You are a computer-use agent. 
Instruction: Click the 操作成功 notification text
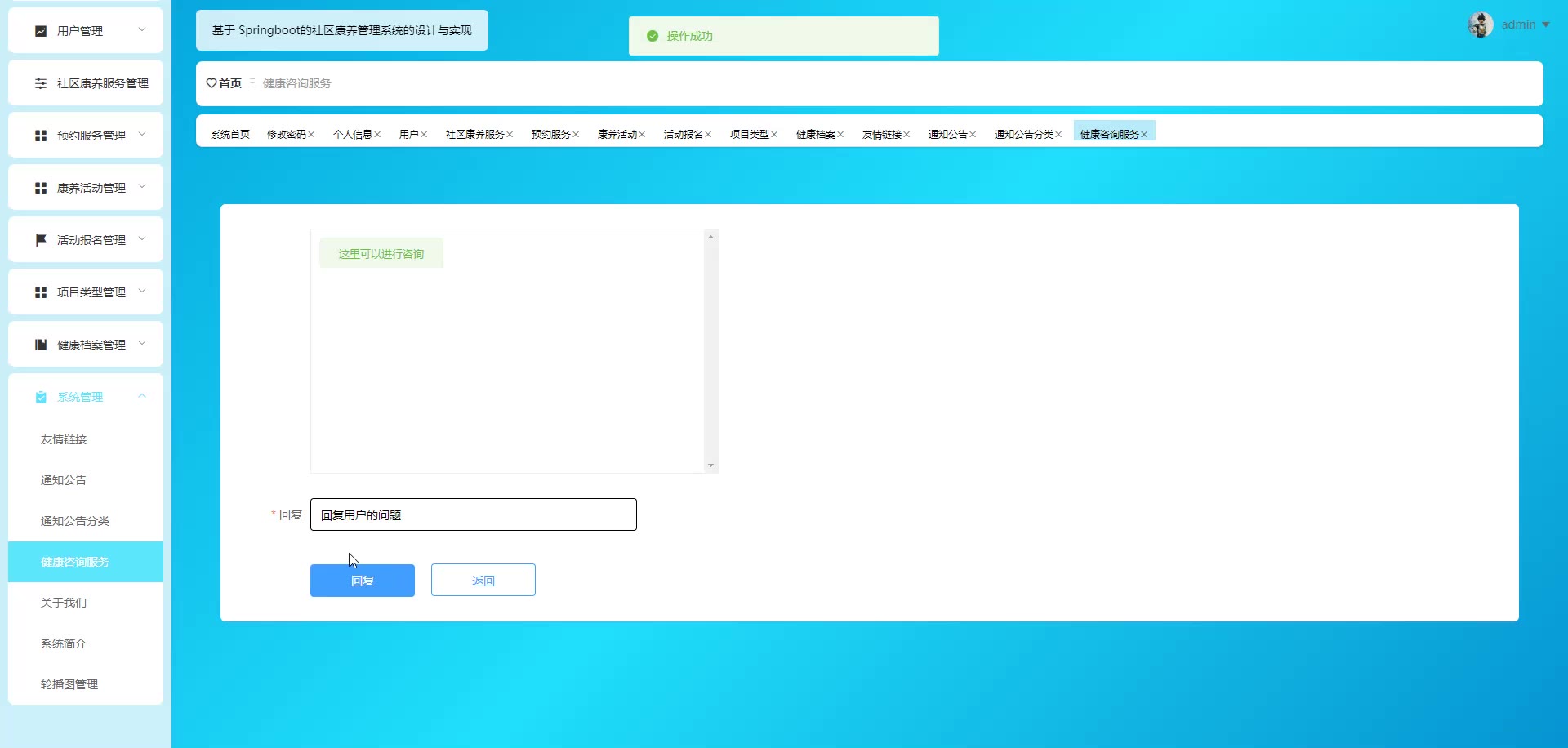[x=690, y=36]
